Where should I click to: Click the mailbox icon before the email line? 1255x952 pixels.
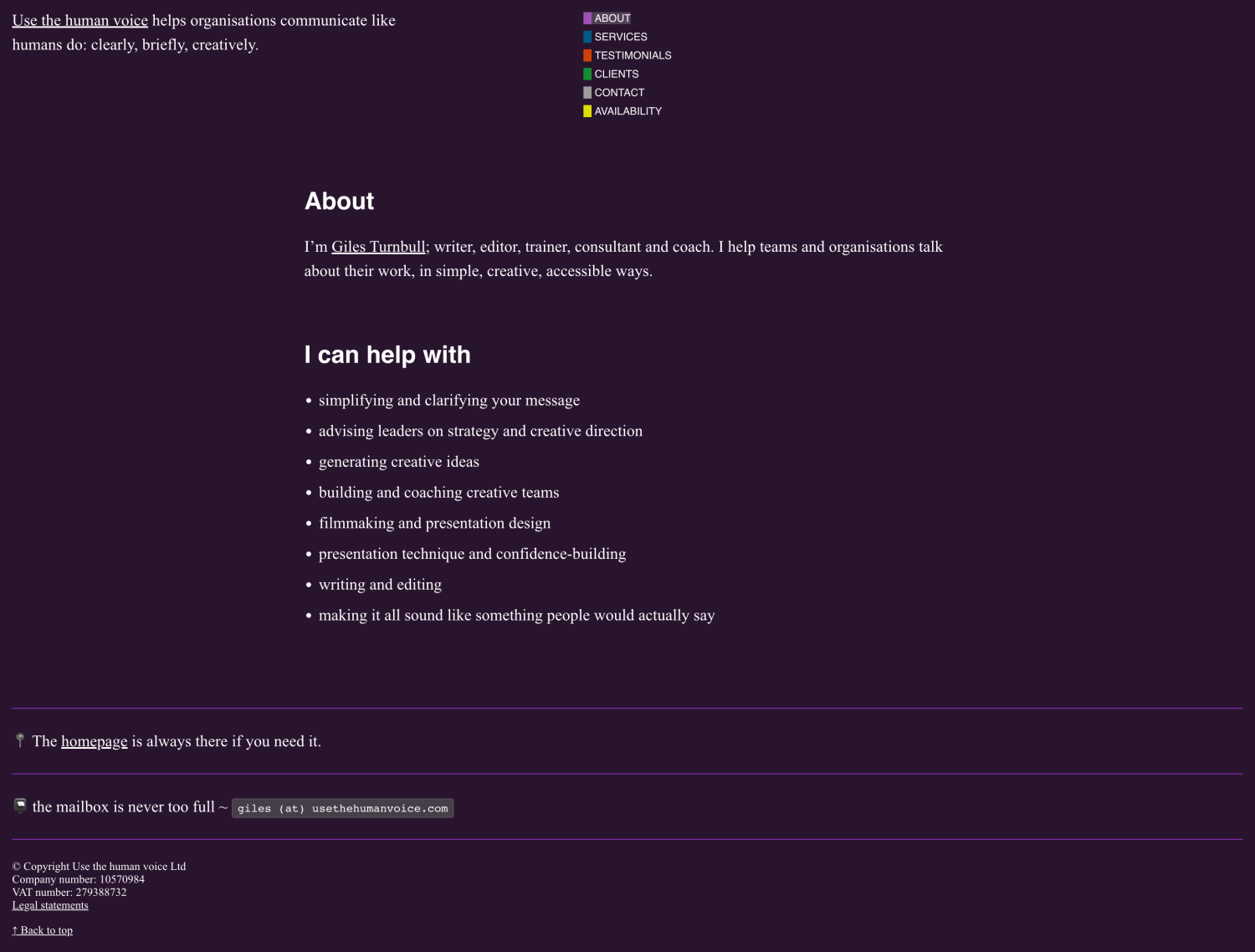coord(20,806)
